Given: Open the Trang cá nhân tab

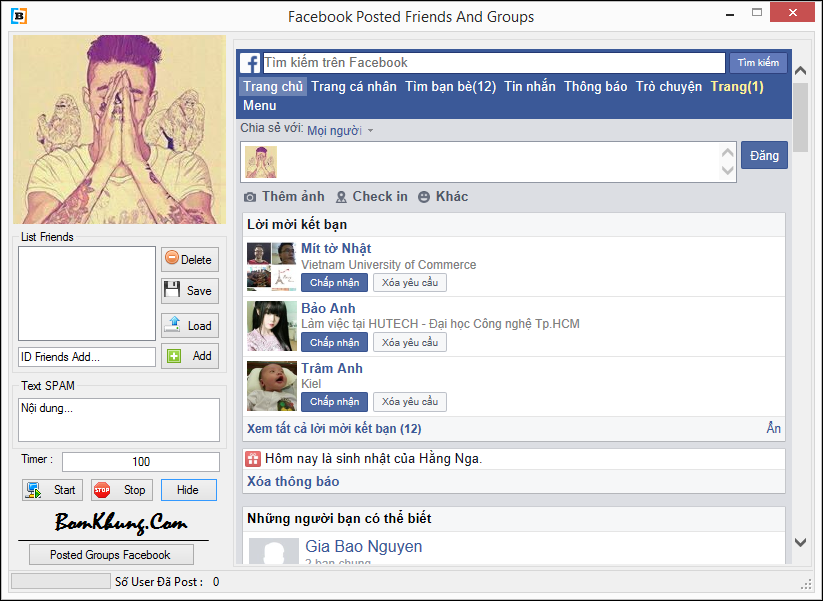Looking at the screenshot, I should (354, 87).
